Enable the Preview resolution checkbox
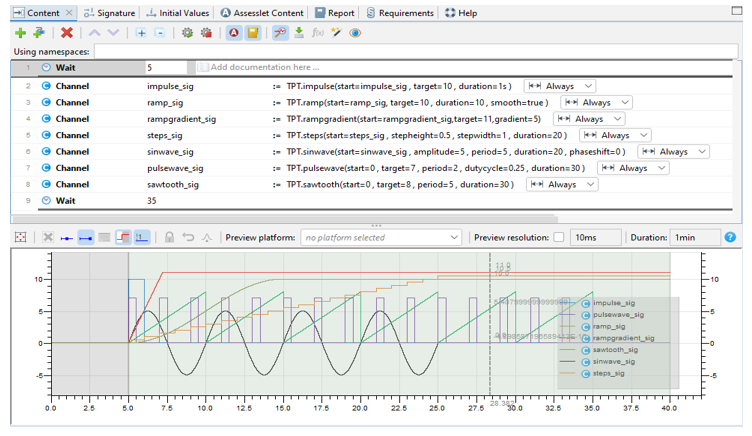This screenshot has height=436, width=752. pyautogui.click(x=559, y=237)
